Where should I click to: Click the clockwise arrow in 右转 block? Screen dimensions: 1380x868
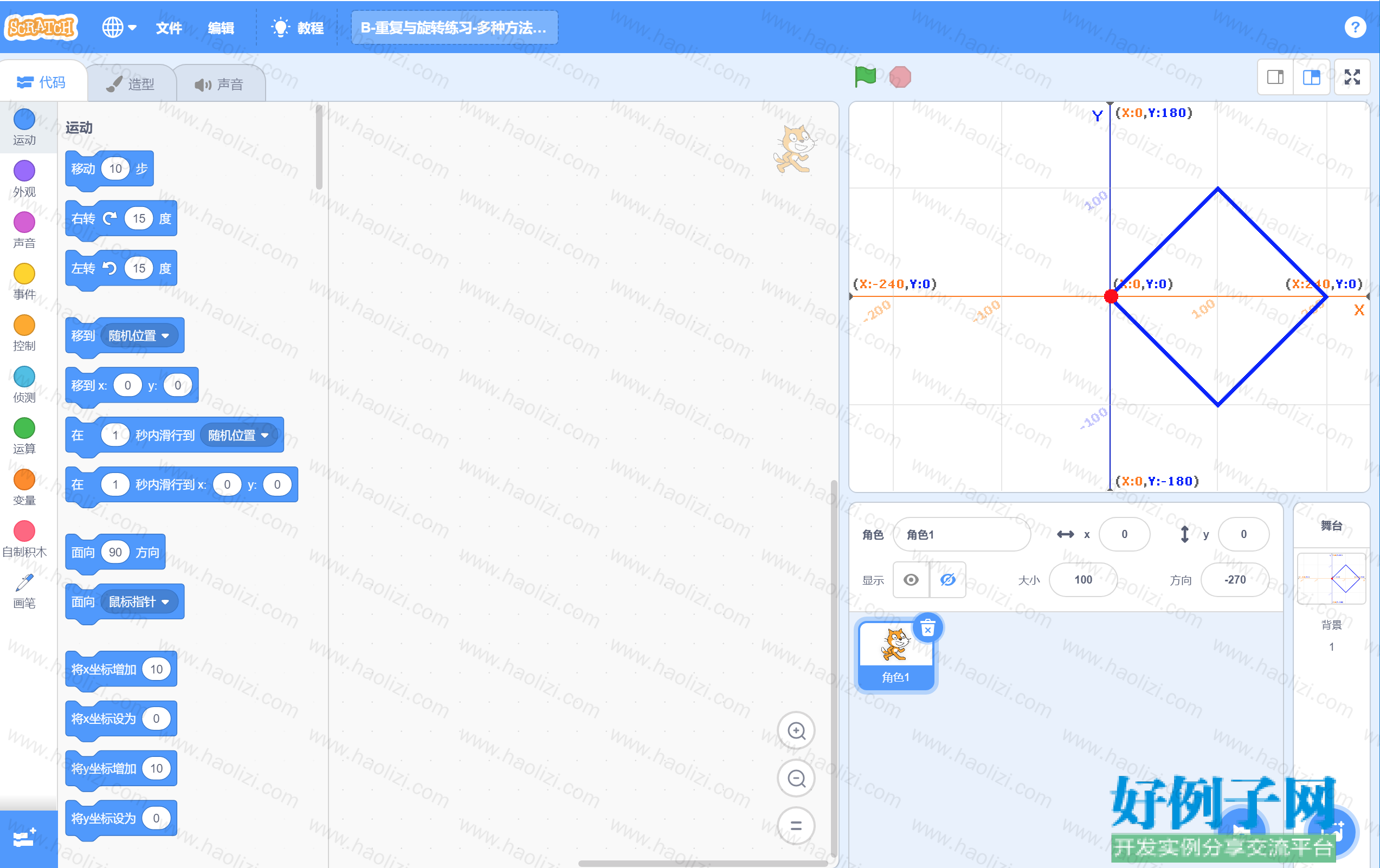pyautogui.click(x=109, y=218)
